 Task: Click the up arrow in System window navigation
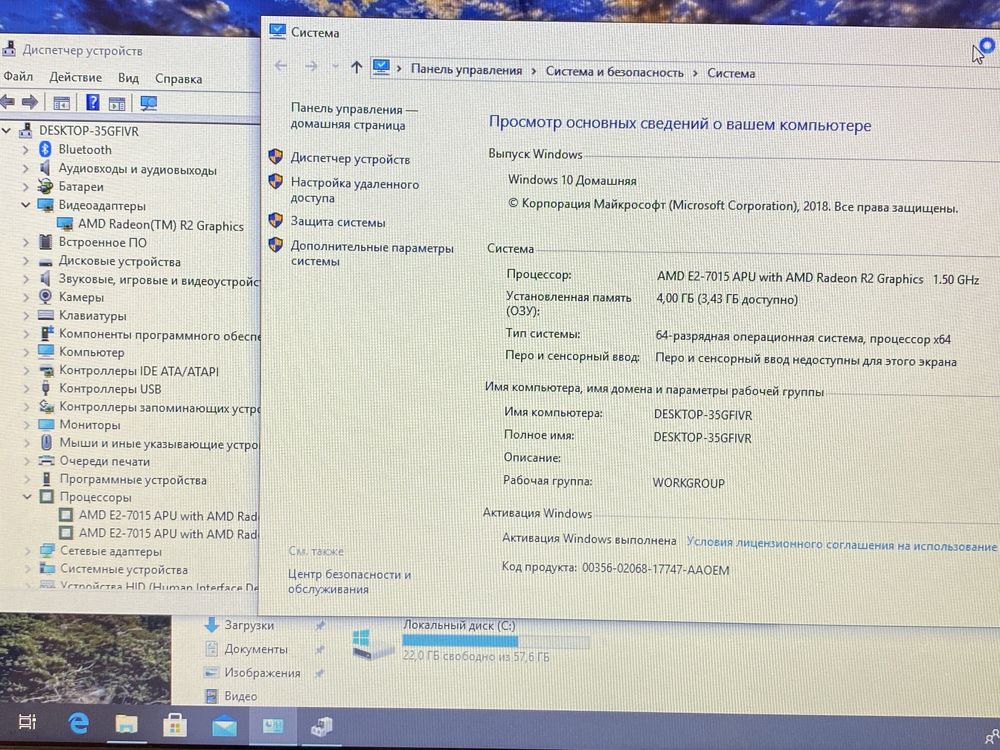point(357,66)
